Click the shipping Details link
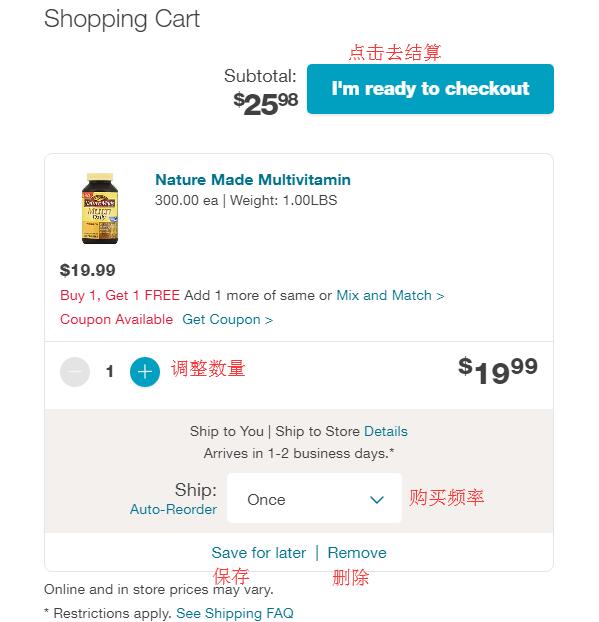Screen dimensions: 599x622 tap(386, 431)
